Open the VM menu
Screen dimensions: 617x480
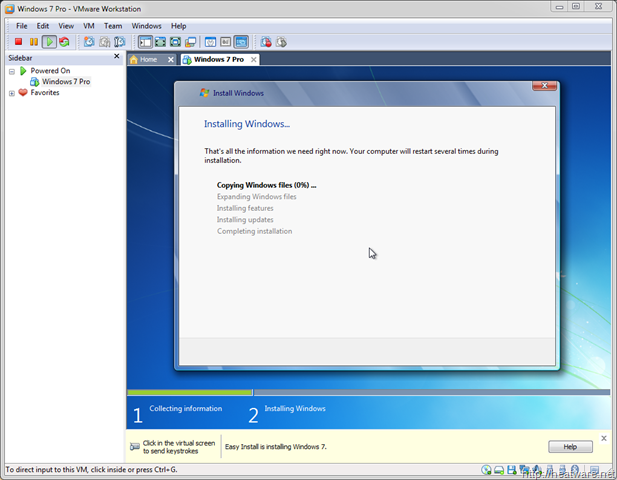(89, 25)
